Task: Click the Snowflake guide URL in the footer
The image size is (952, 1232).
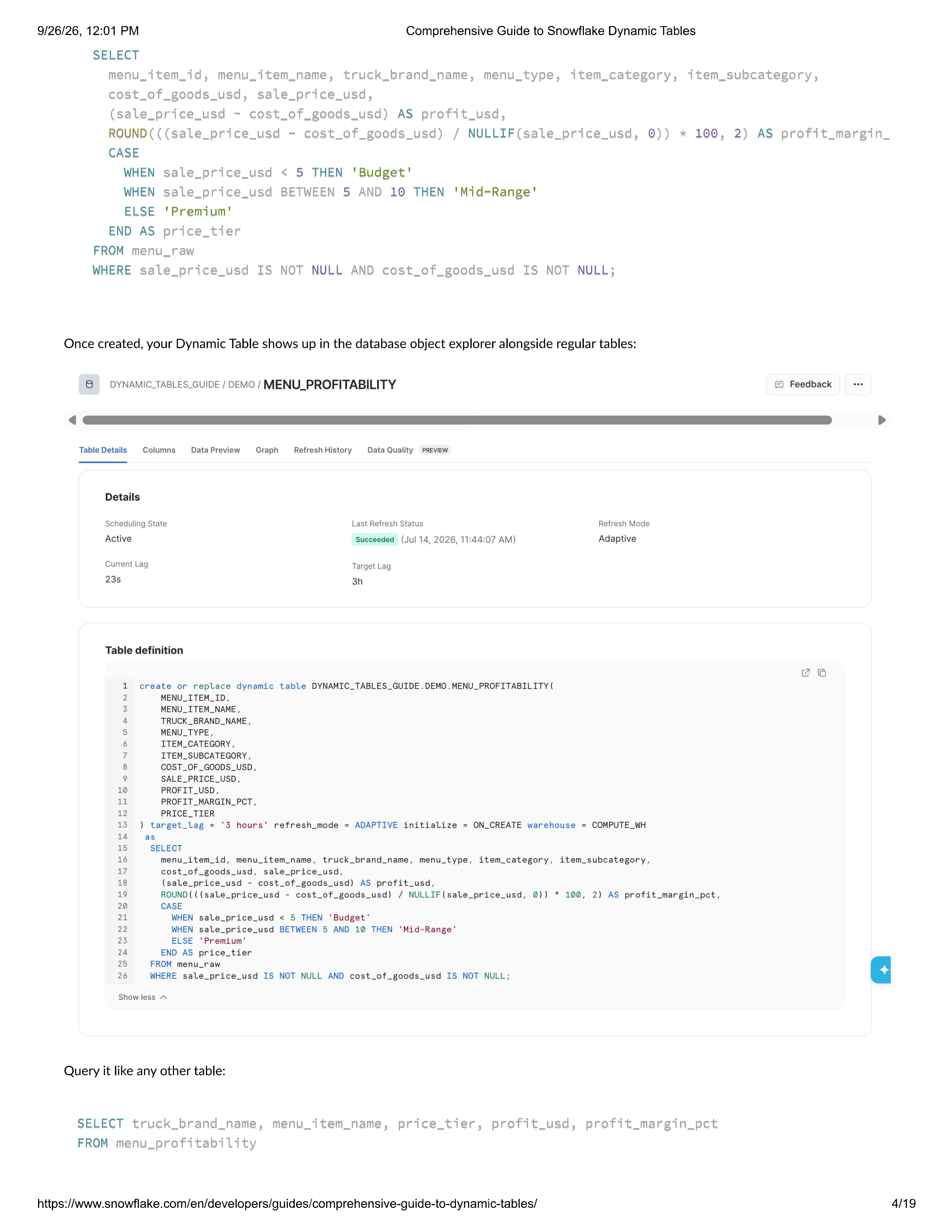Action: pos(287,1203)
